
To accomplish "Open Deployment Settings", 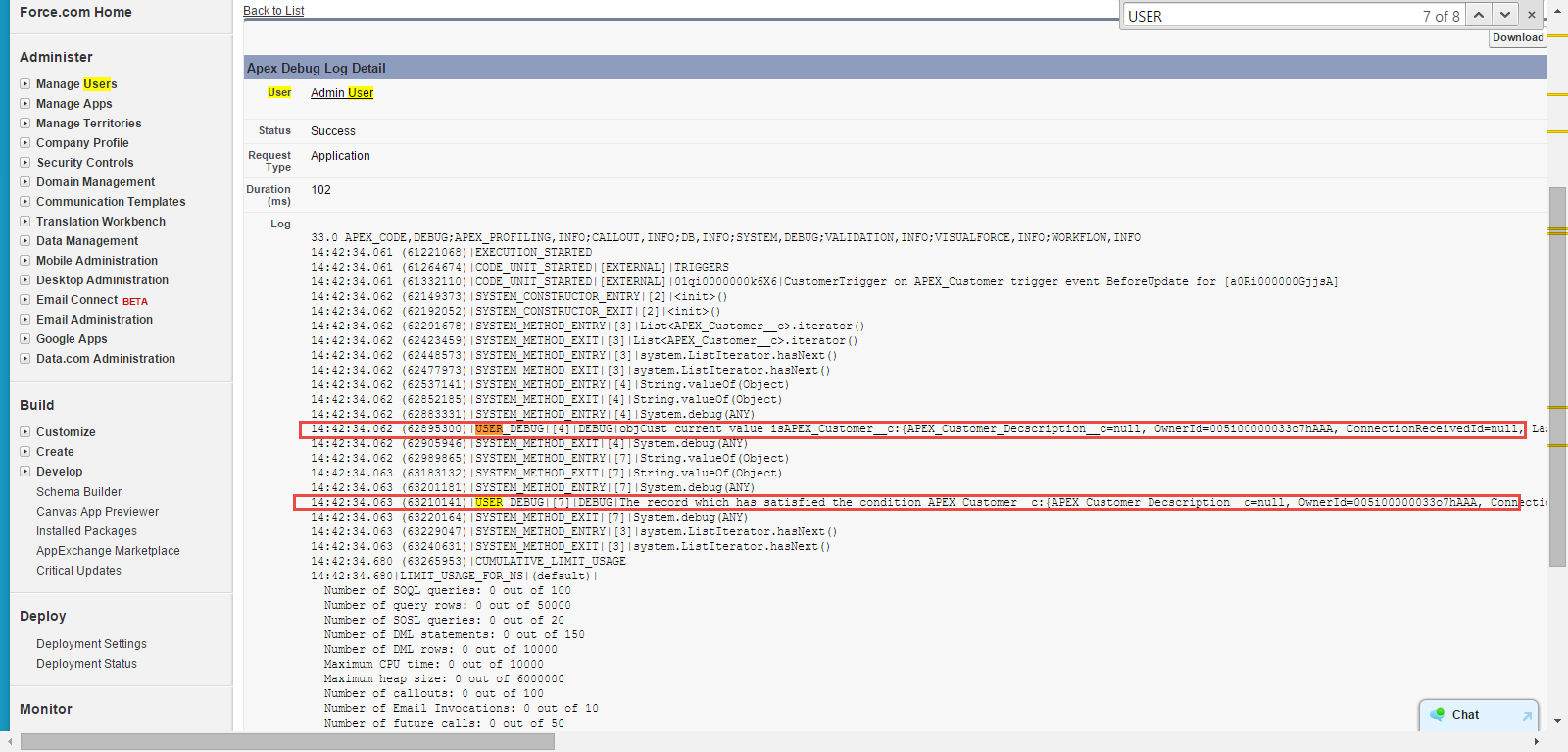I will pos(91,644).
